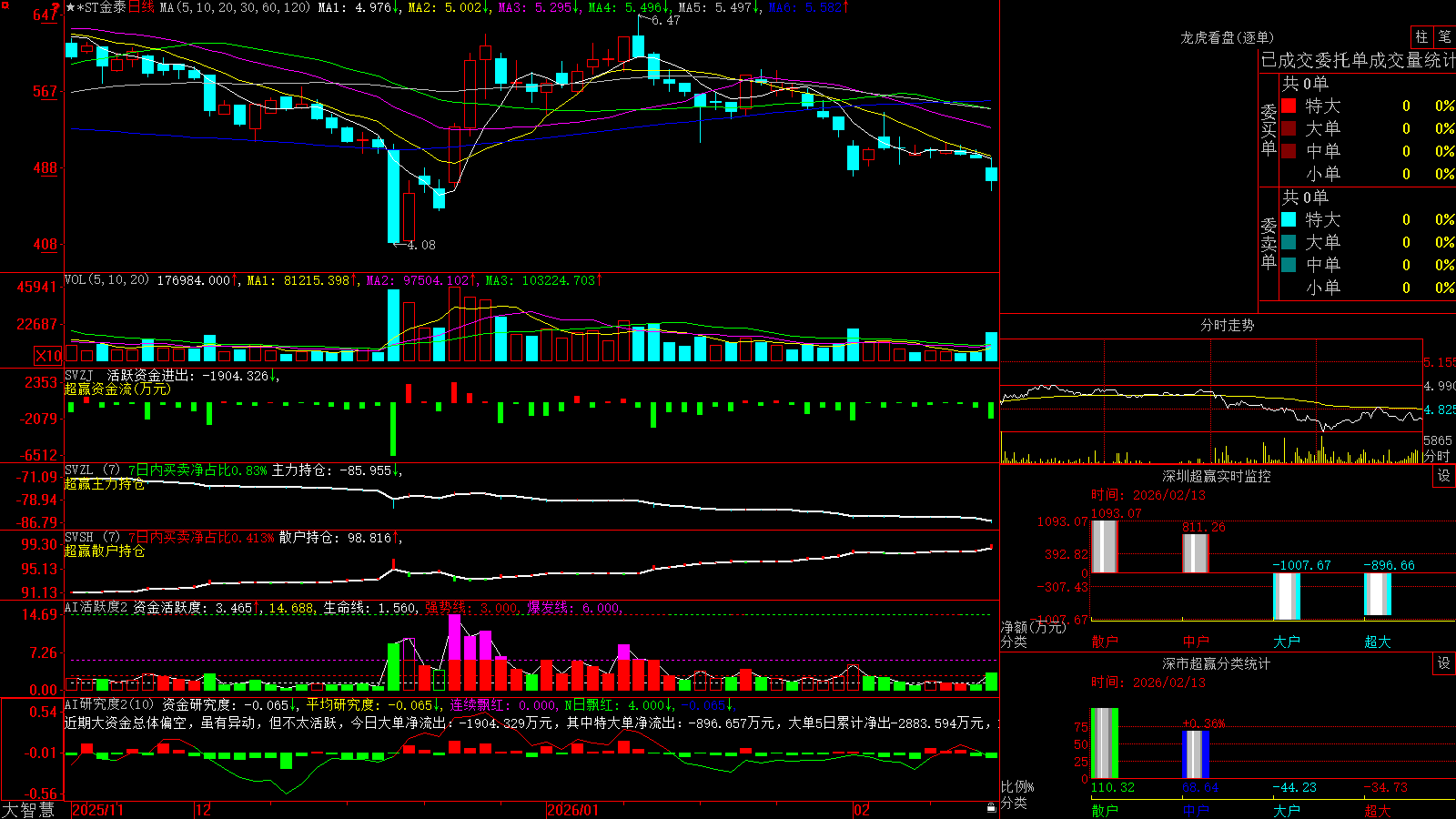
Task: Click the AI活跃度2 indicator label
Action: [x=96, y=608]
